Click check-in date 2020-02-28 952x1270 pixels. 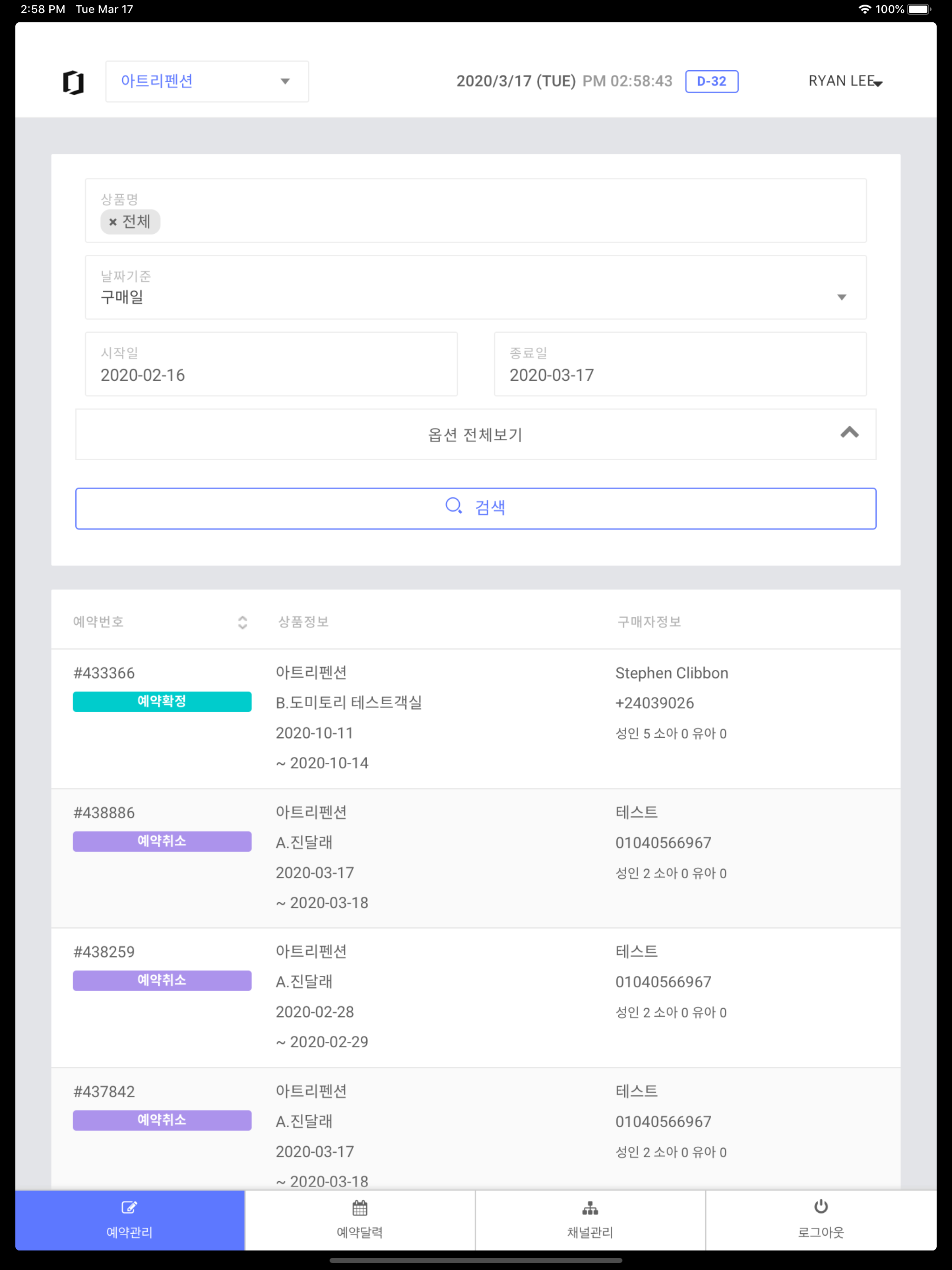pyautogui.click(x=315, y=1012)
